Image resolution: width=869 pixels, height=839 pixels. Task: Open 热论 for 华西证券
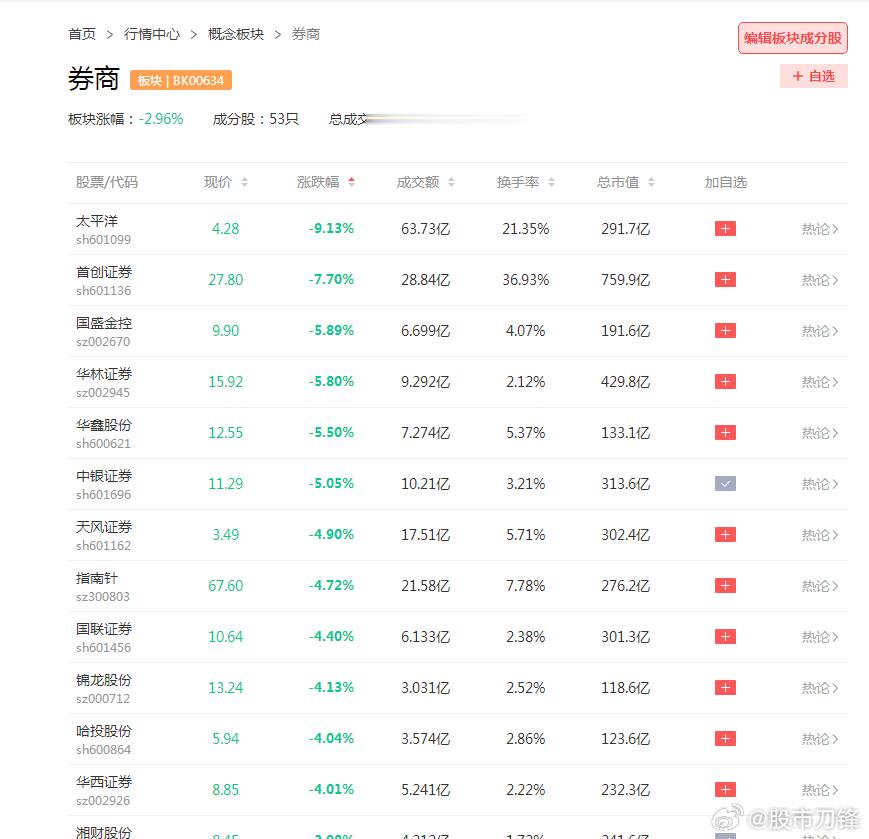[820, 790]
